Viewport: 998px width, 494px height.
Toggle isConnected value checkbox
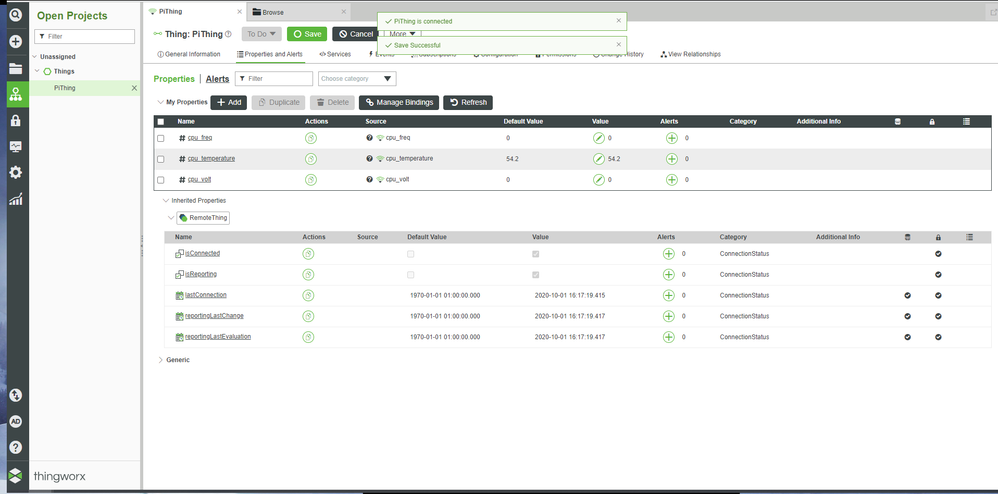[536, 254]
